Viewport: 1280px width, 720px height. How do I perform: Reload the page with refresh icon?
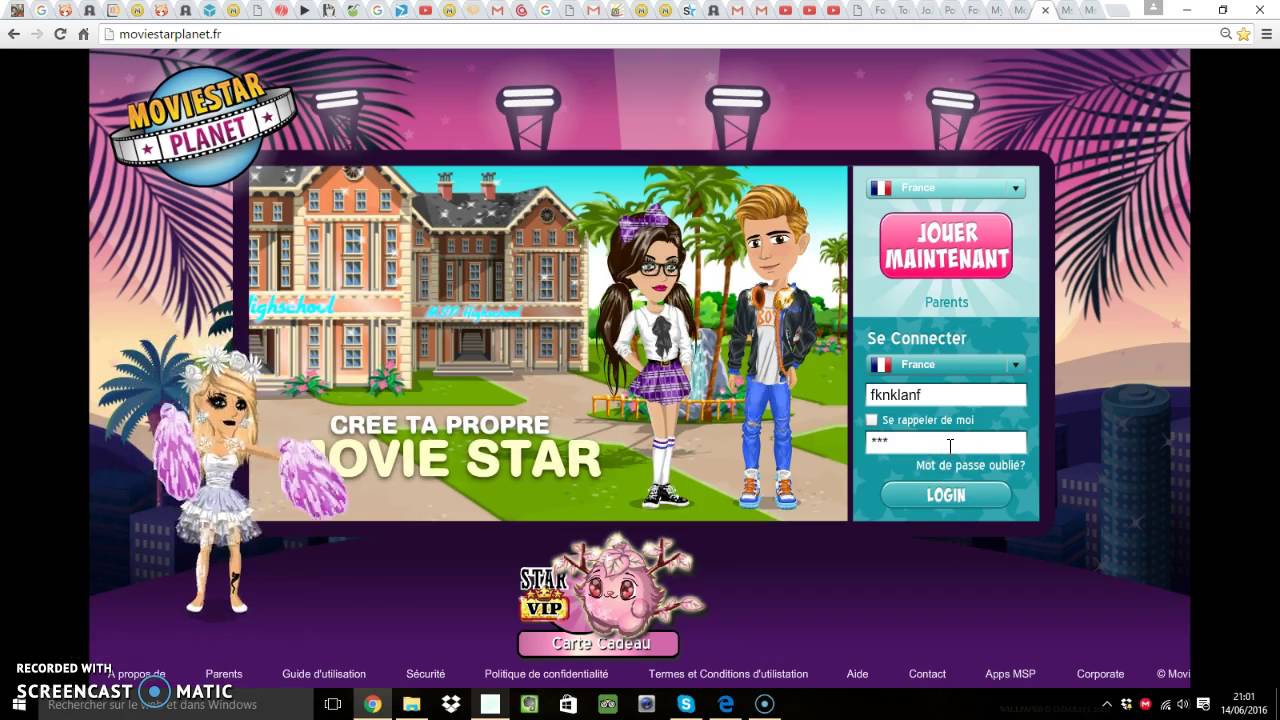point(60,34)
